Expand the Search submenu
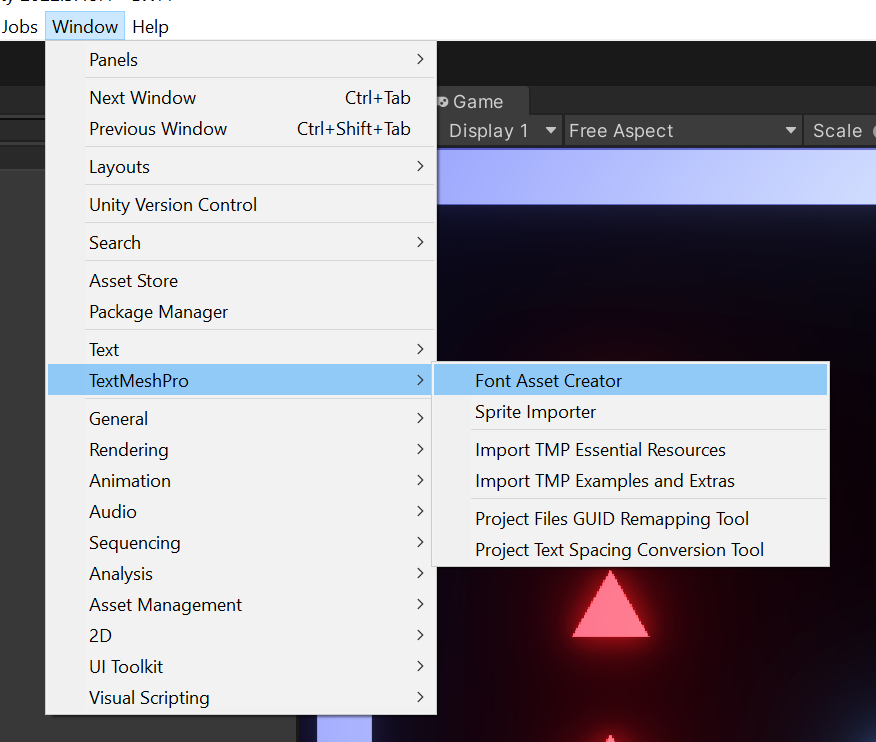This screenshot has width=876, height=742. click(240, 242)
